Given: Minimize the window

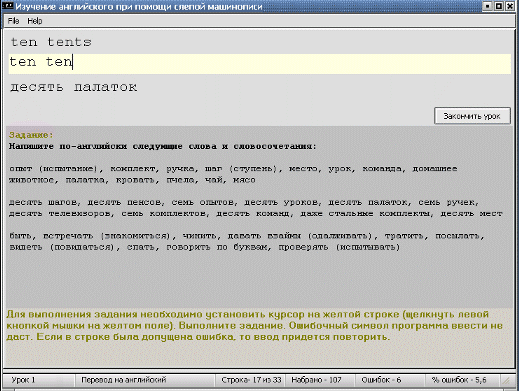Looking at the screenshot, I should pos(488,6).
